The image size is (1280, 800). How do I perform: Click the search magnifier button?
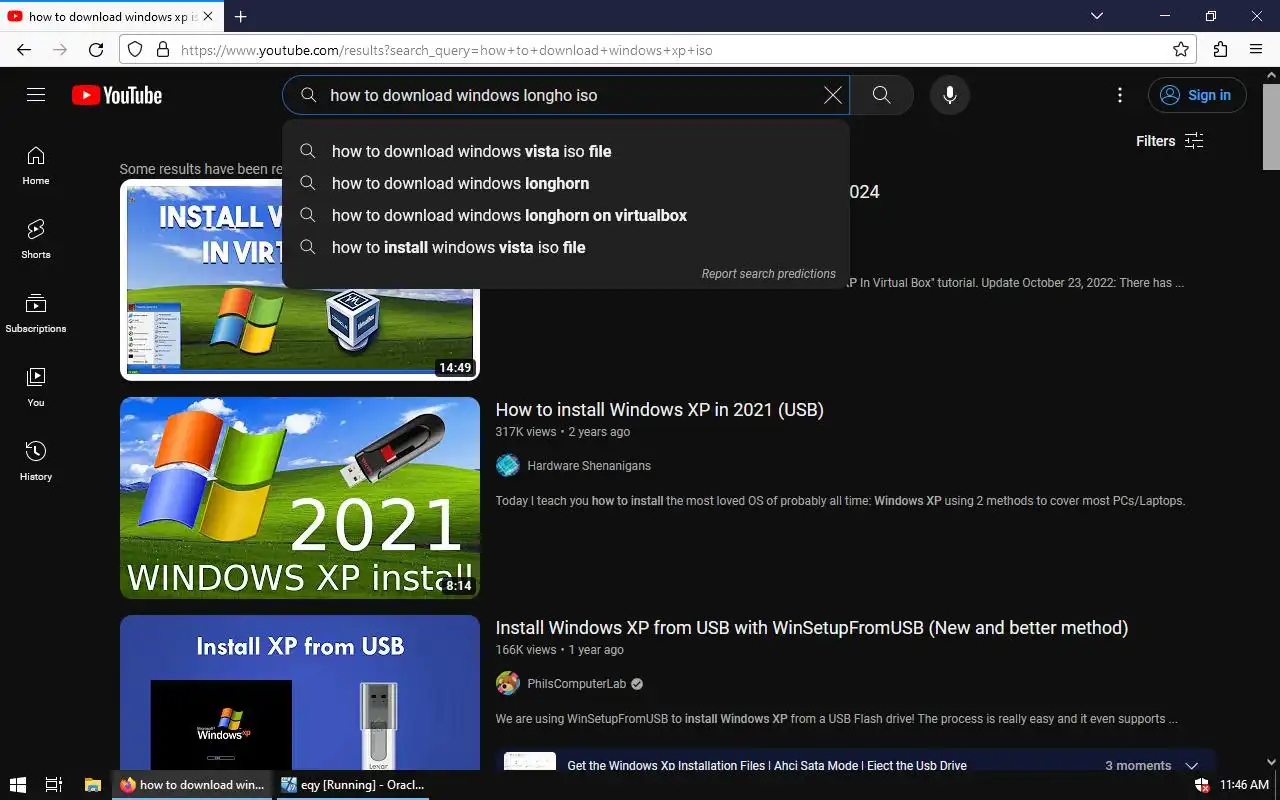881,95
